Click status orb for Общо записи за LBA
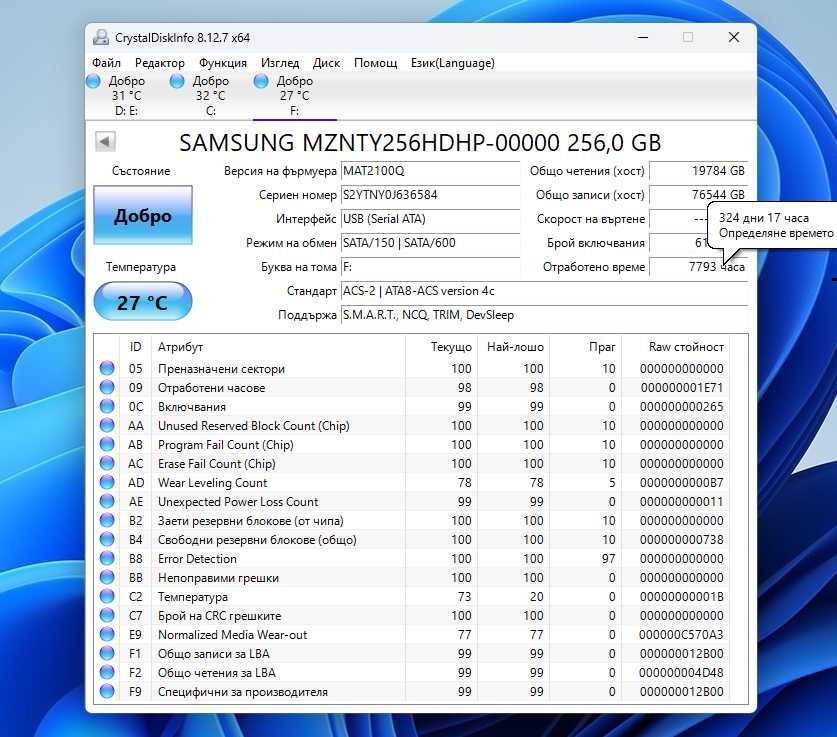 point(107,653)
